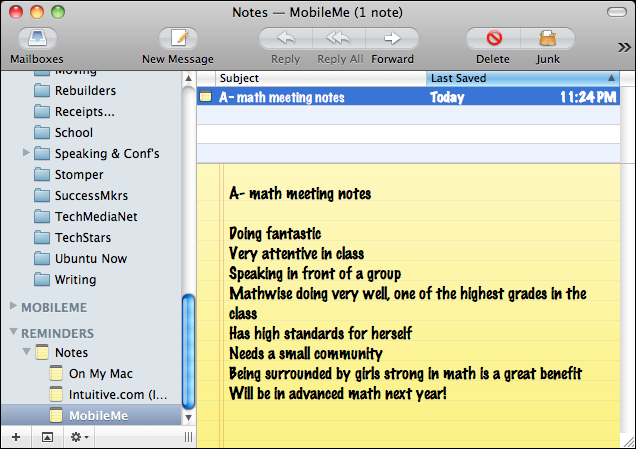
Task: Click the Reply All double-arrow icon
Action: pos(339,39)
